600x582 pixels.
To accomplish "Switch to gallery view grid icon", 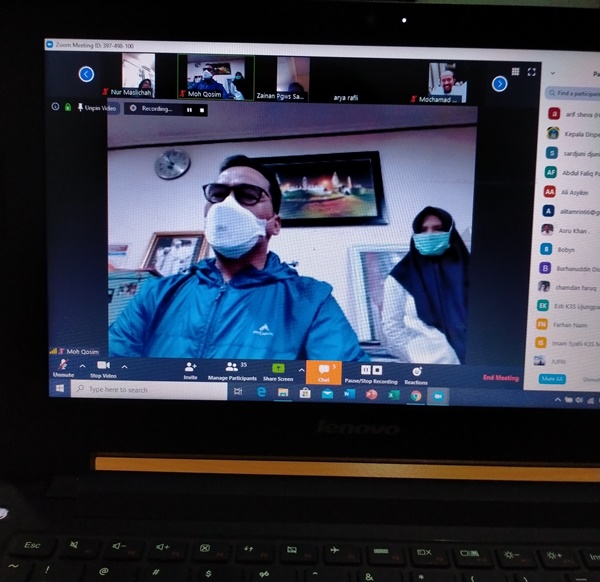I will point(516,72).
